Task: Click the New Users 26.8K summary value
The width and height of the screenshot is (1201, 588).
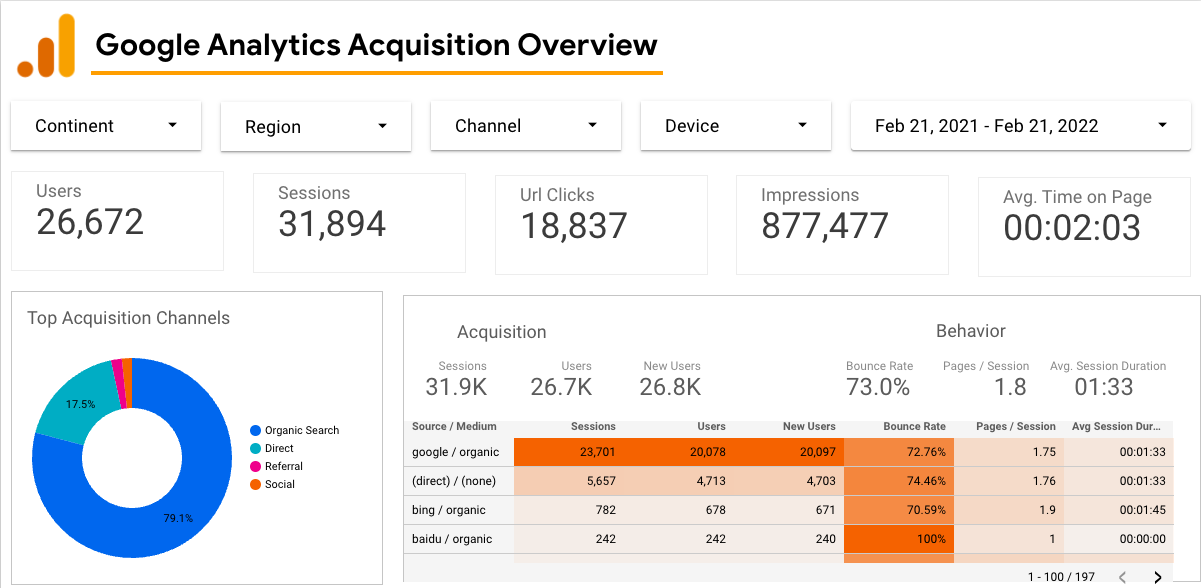Action: coord(669,387)
